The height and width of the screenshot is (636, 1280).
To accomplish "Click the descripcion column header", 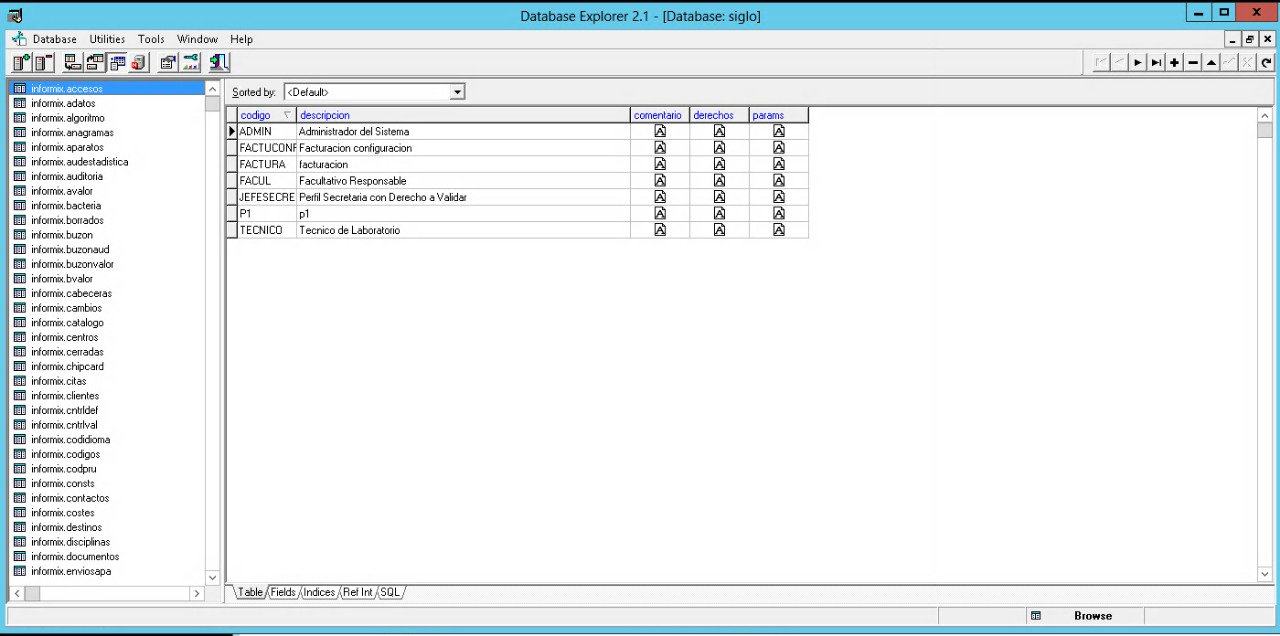I will pyautogui.click(x=325, y=115).
